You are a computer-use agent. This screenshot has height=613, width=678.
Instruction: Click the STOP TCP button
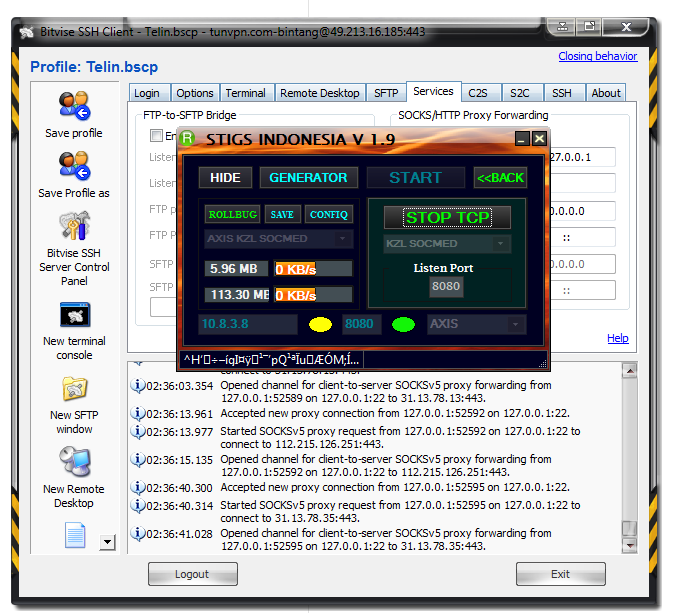point(447,217)
